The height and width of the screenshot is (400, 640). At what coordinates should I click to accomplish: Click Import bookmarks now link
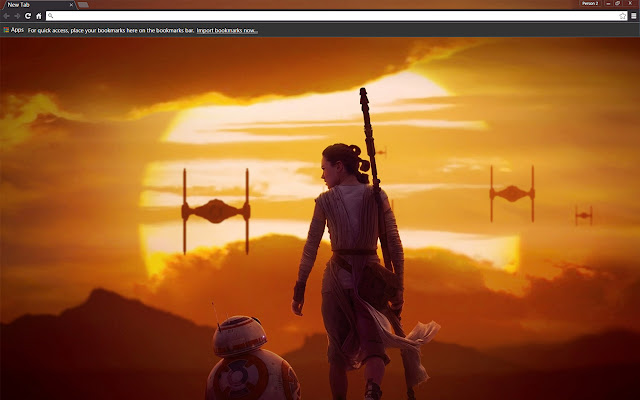(x=227, y=30)
